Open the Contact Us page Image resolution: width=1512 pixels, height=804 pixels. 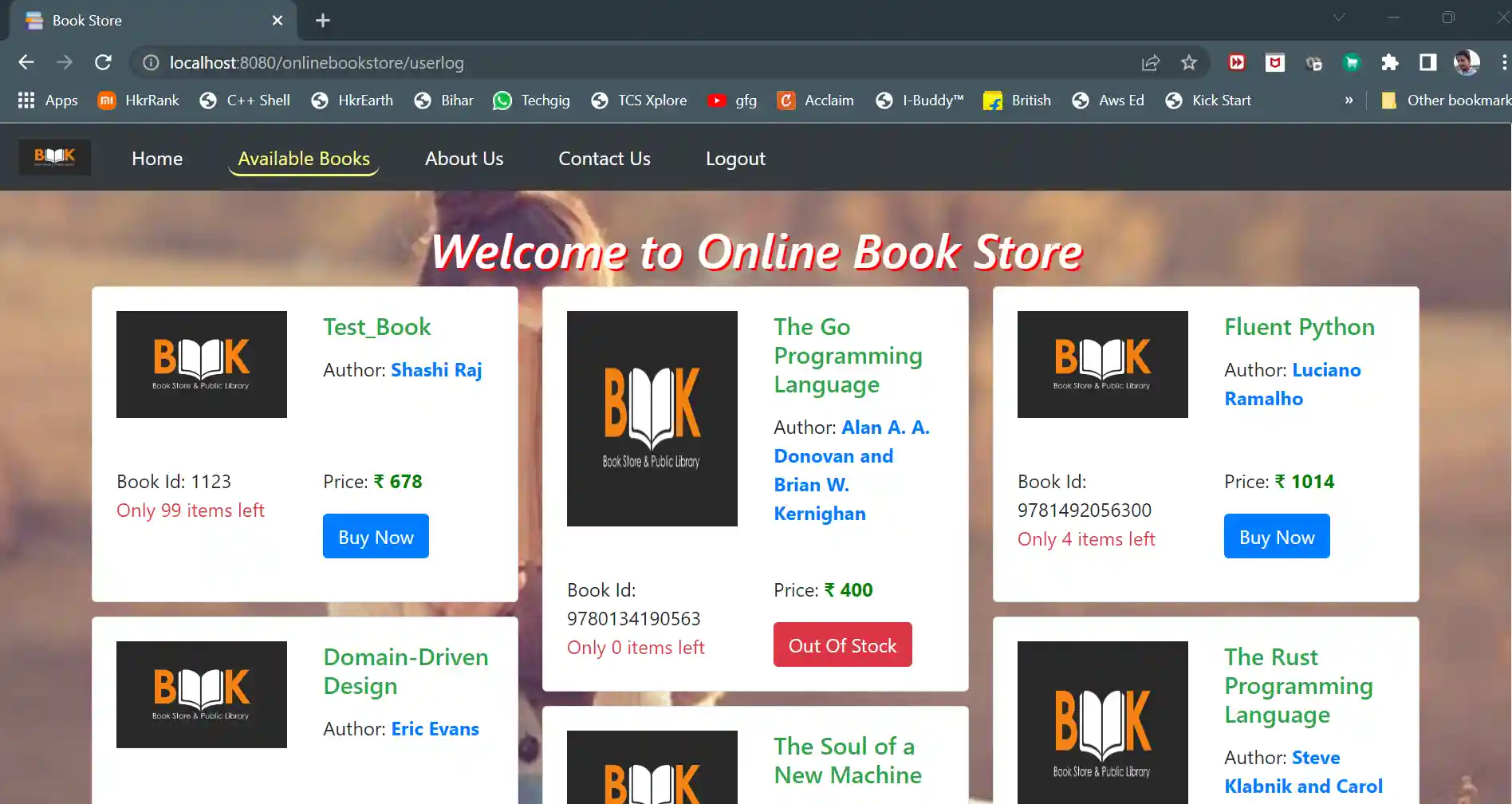[x=604, y=159]
